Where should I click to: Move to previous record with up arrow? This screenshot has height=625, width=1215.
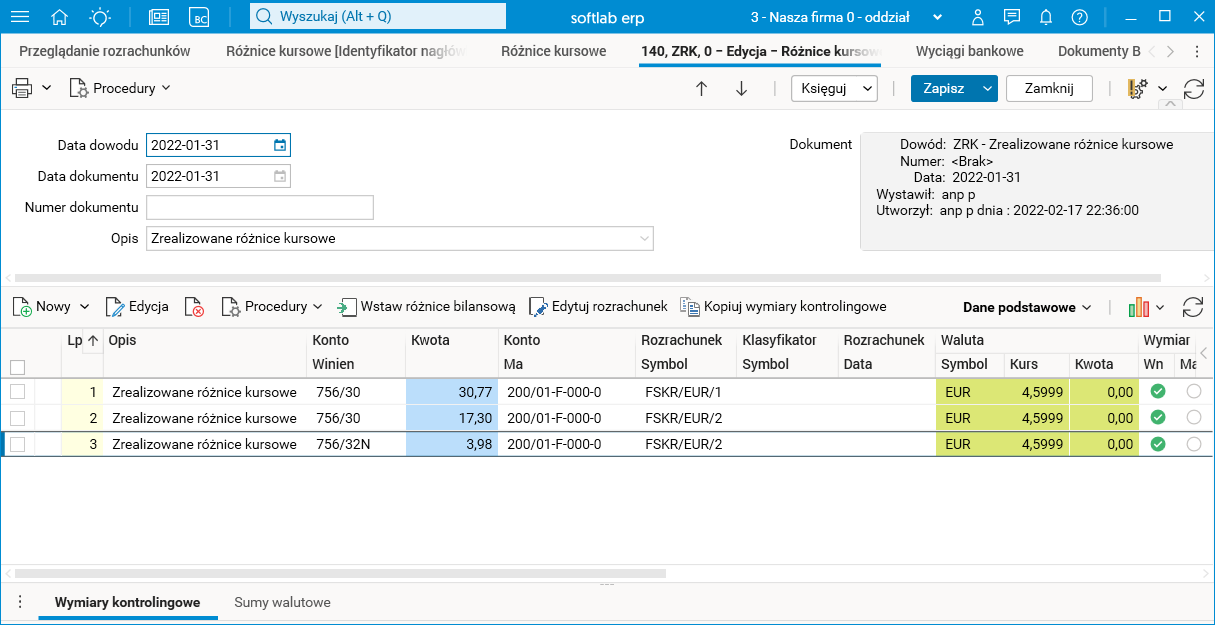(x=701, y=88)
